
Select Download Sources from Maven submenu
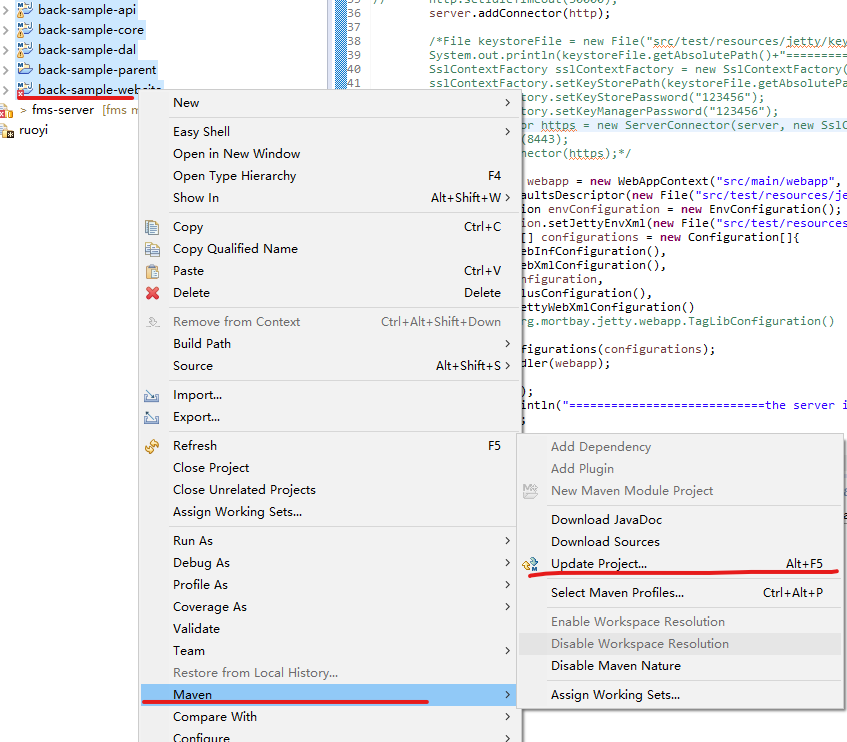(x=605, y=541)
